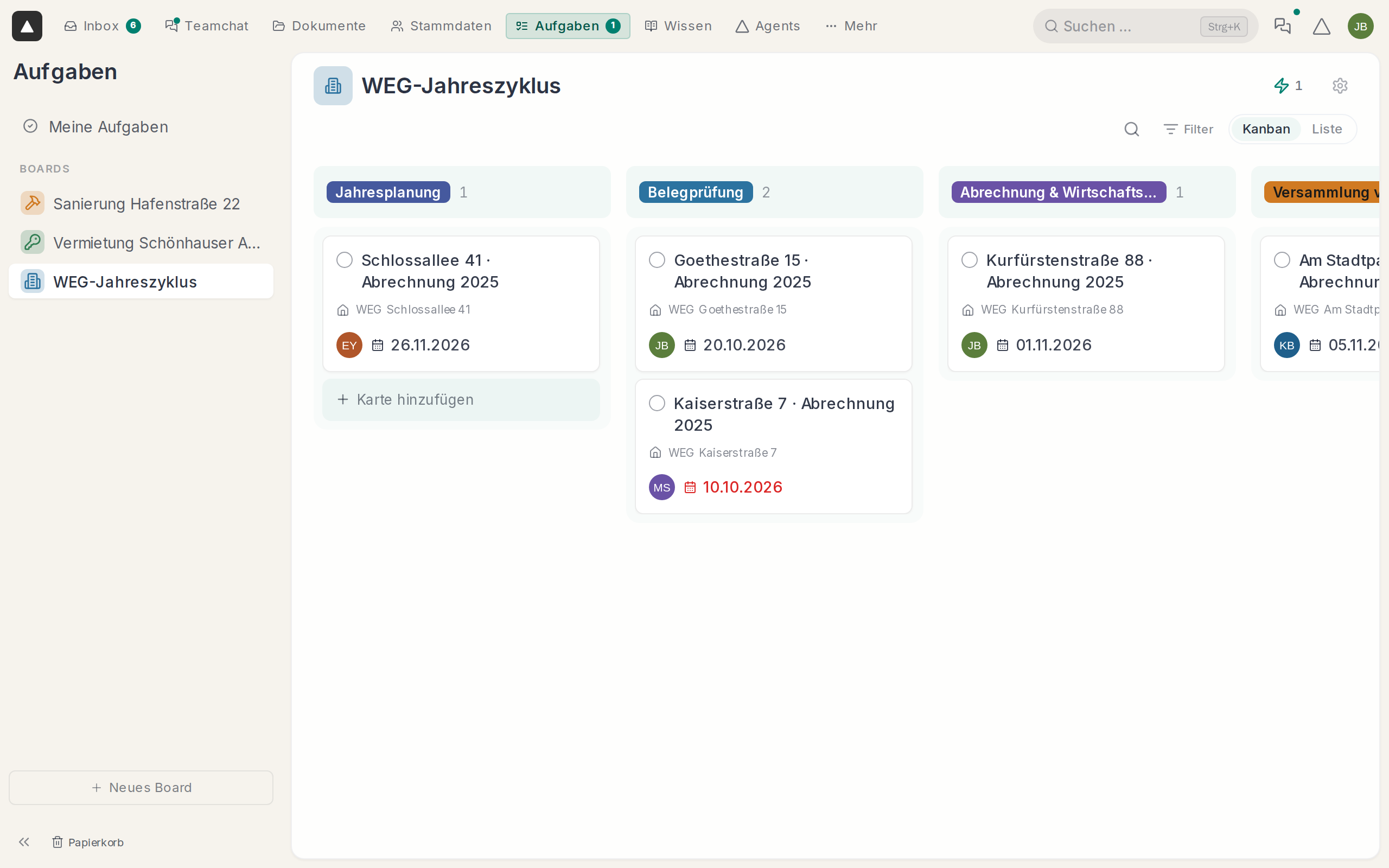Click JB avatar on Kurfürstenstraße 88 card
The image size is (1389, 868).
pos(974,345)
